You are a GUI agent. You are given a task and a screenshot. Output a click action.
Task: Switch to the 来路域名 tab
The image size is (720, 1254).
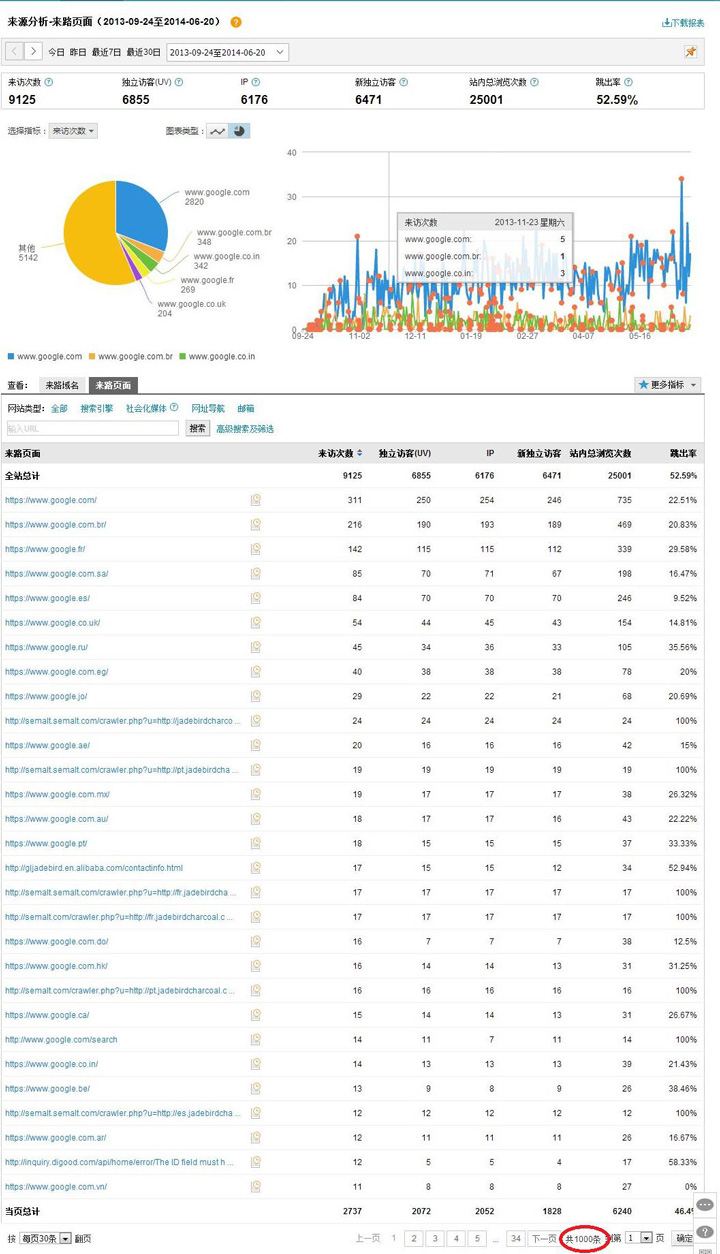62,385
